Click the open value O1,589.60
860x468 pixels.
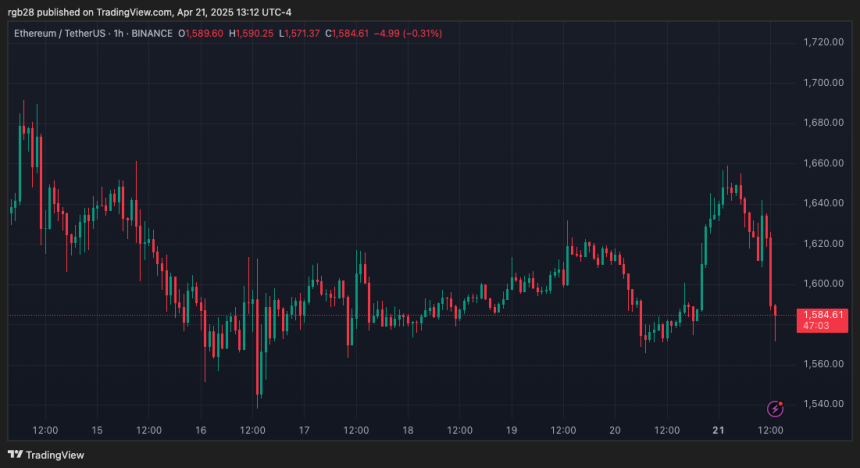click(x=201, y=33)
